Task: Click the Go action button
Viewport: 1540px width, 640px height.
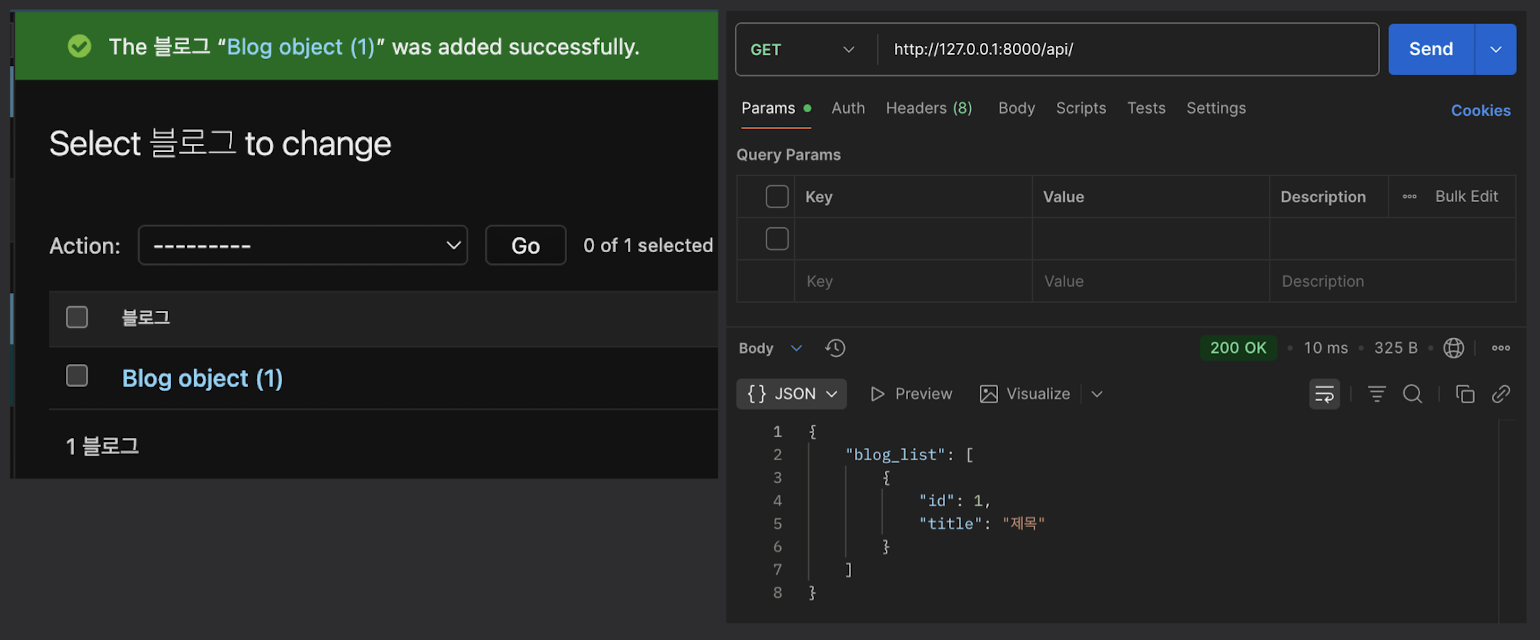Action: point(525,245)
